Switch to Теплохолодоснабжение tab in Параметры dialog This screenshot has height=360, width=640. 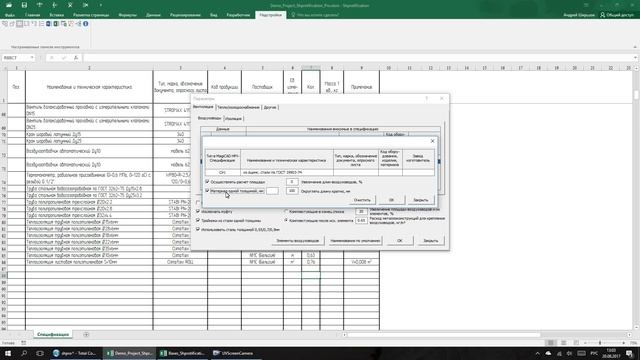(x=238, y=107)
